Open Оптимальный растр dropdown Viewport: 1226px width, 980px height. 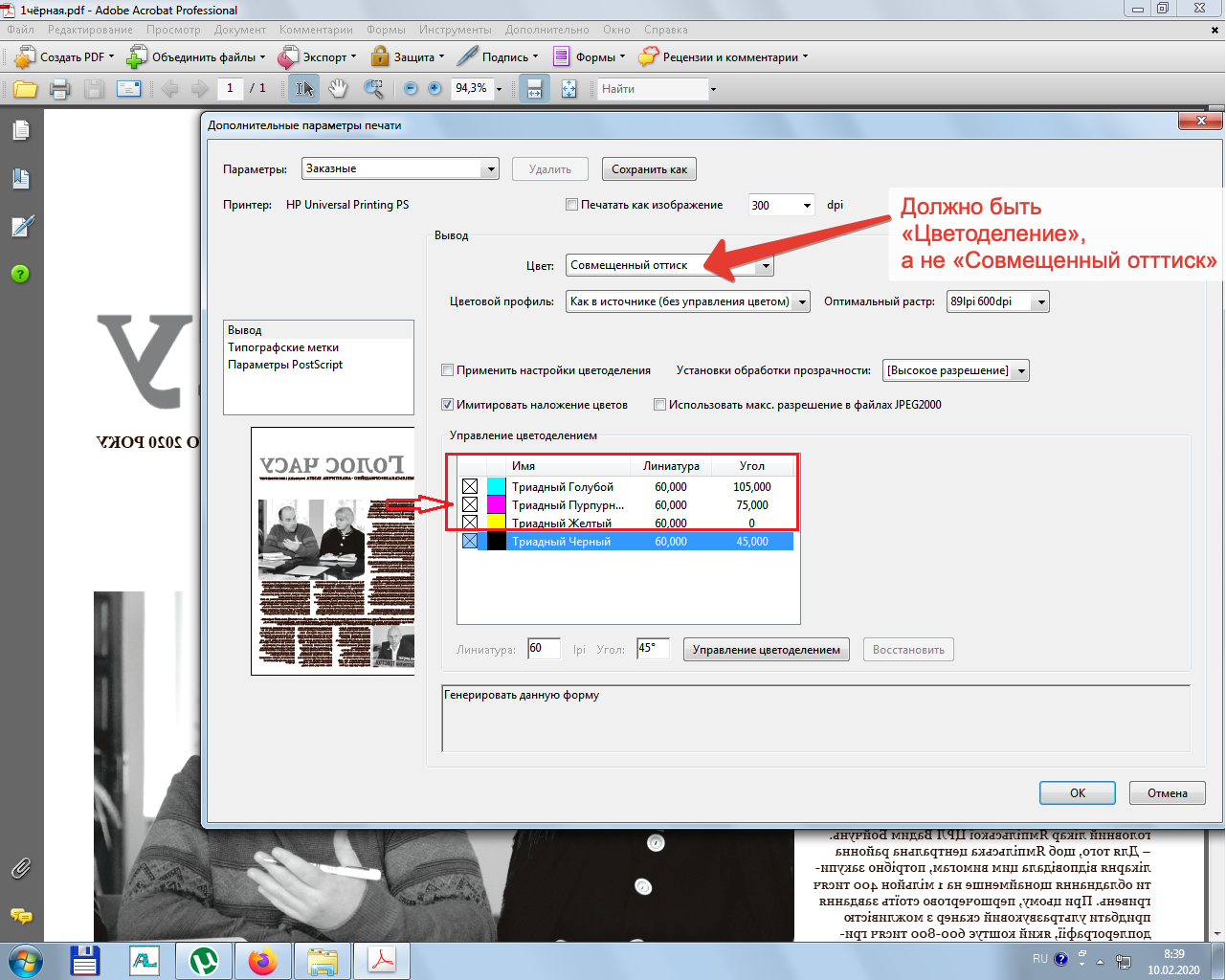pos(998,301)
